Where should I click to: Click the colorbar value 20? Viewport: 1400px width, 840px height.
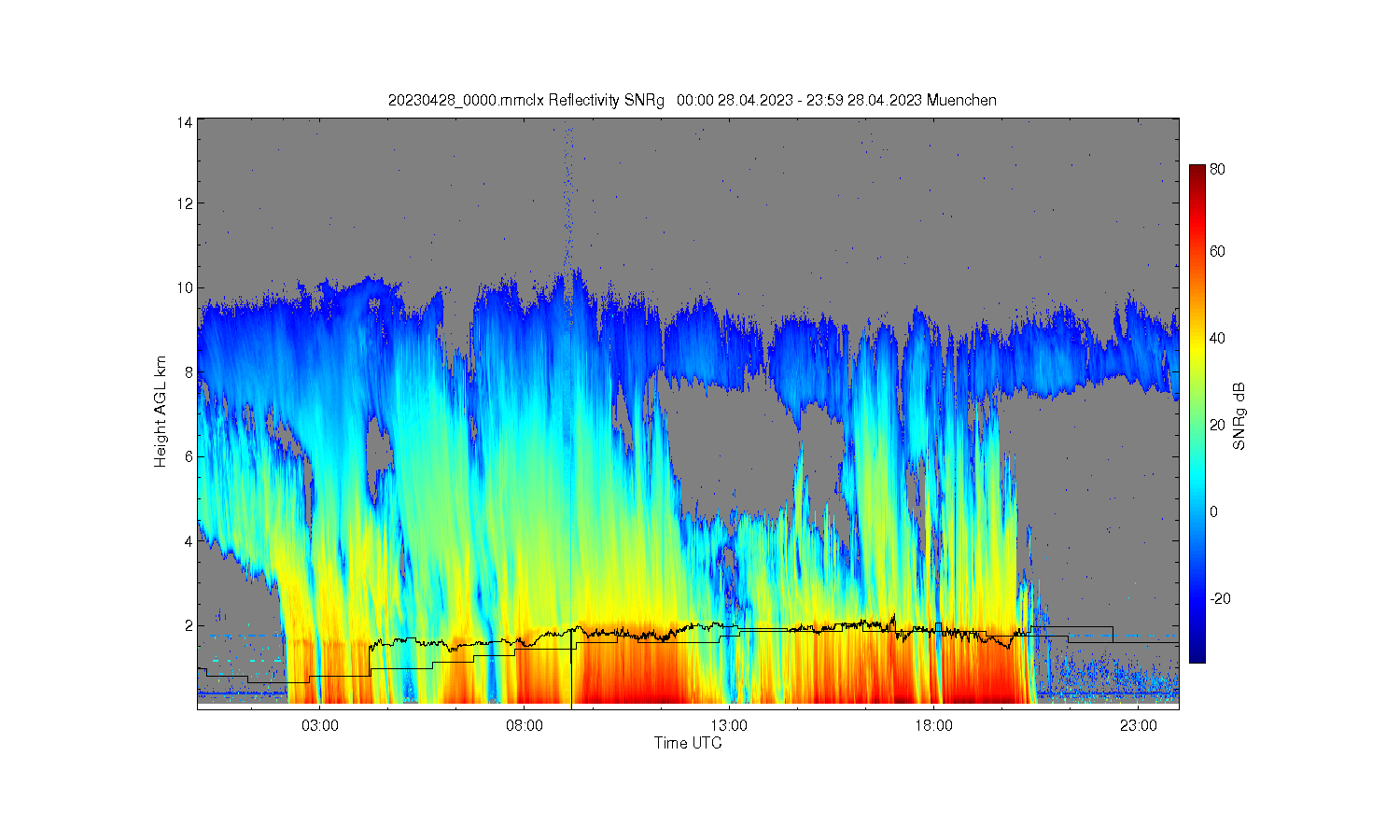[1218, 425]
